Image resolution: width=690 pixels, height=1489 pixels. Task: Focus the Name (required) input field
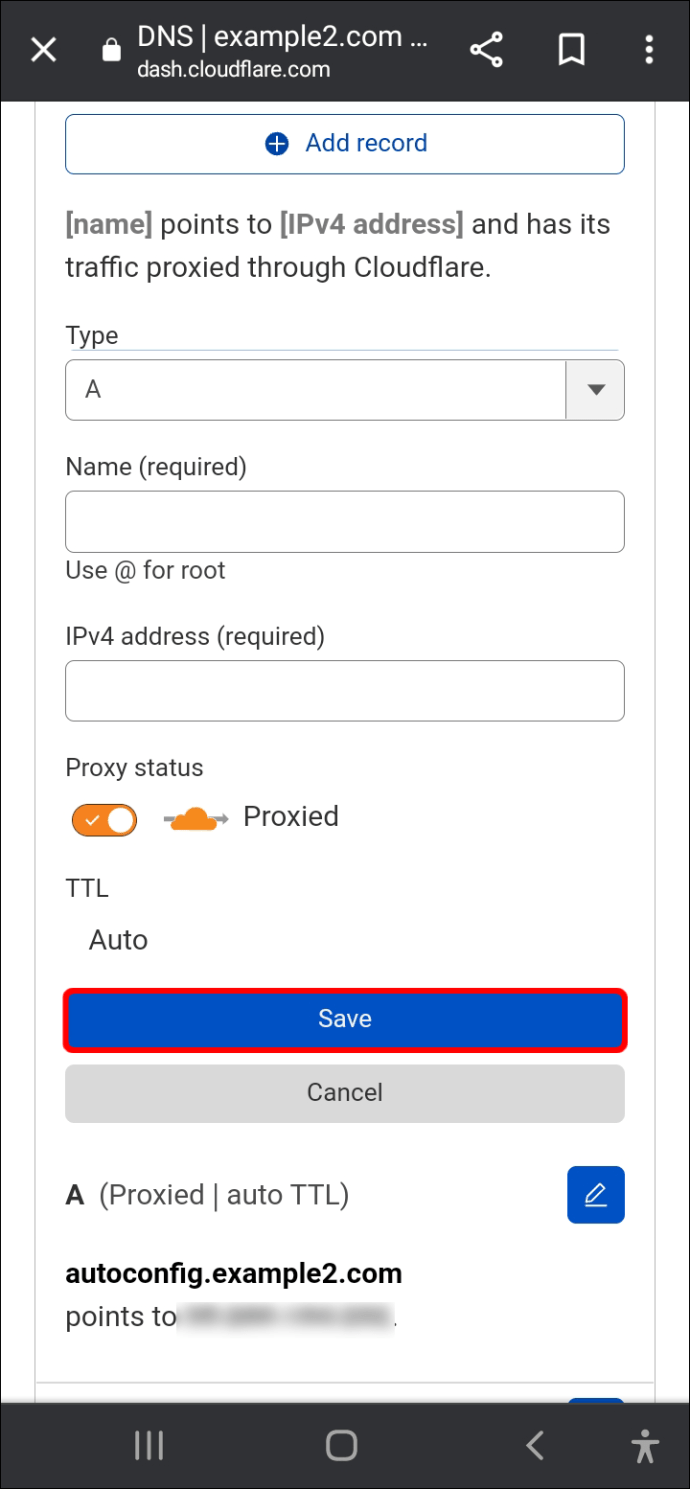[345, 521]
